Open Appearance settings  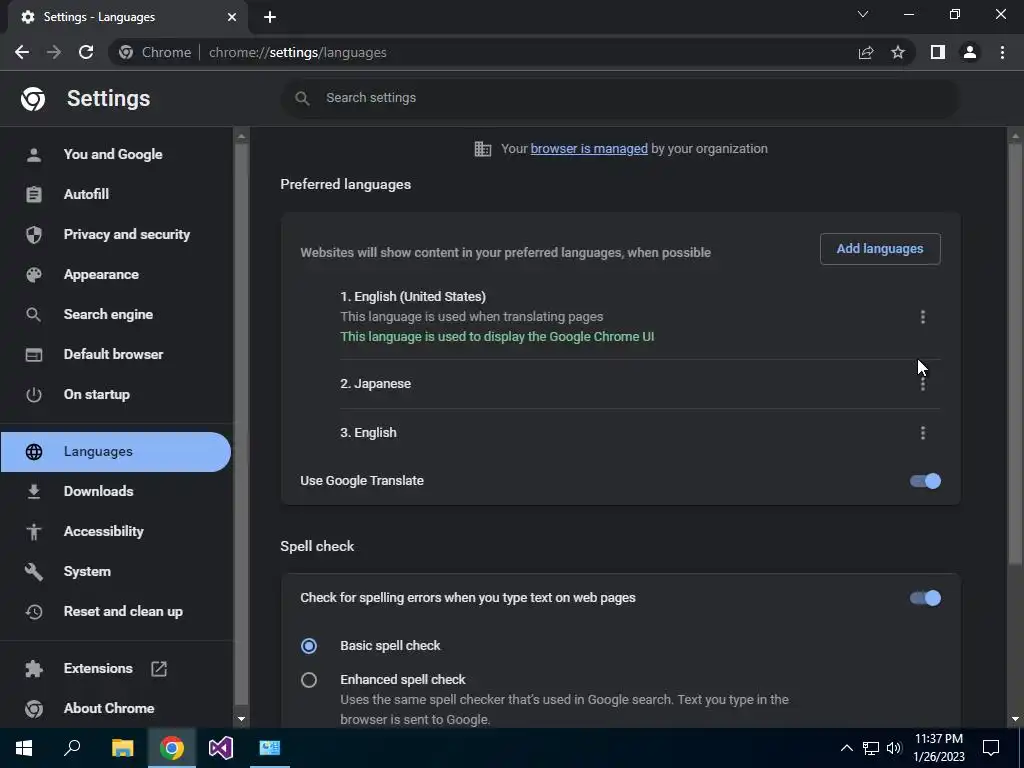coord(116,274)
